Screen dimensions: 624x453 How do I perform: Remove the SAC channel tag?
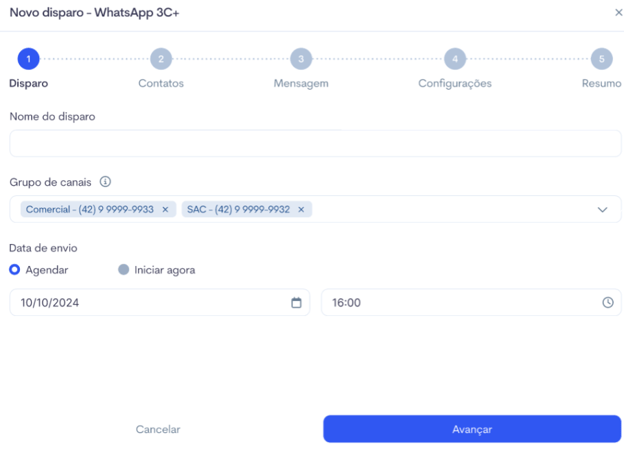(x=301, y=209)
